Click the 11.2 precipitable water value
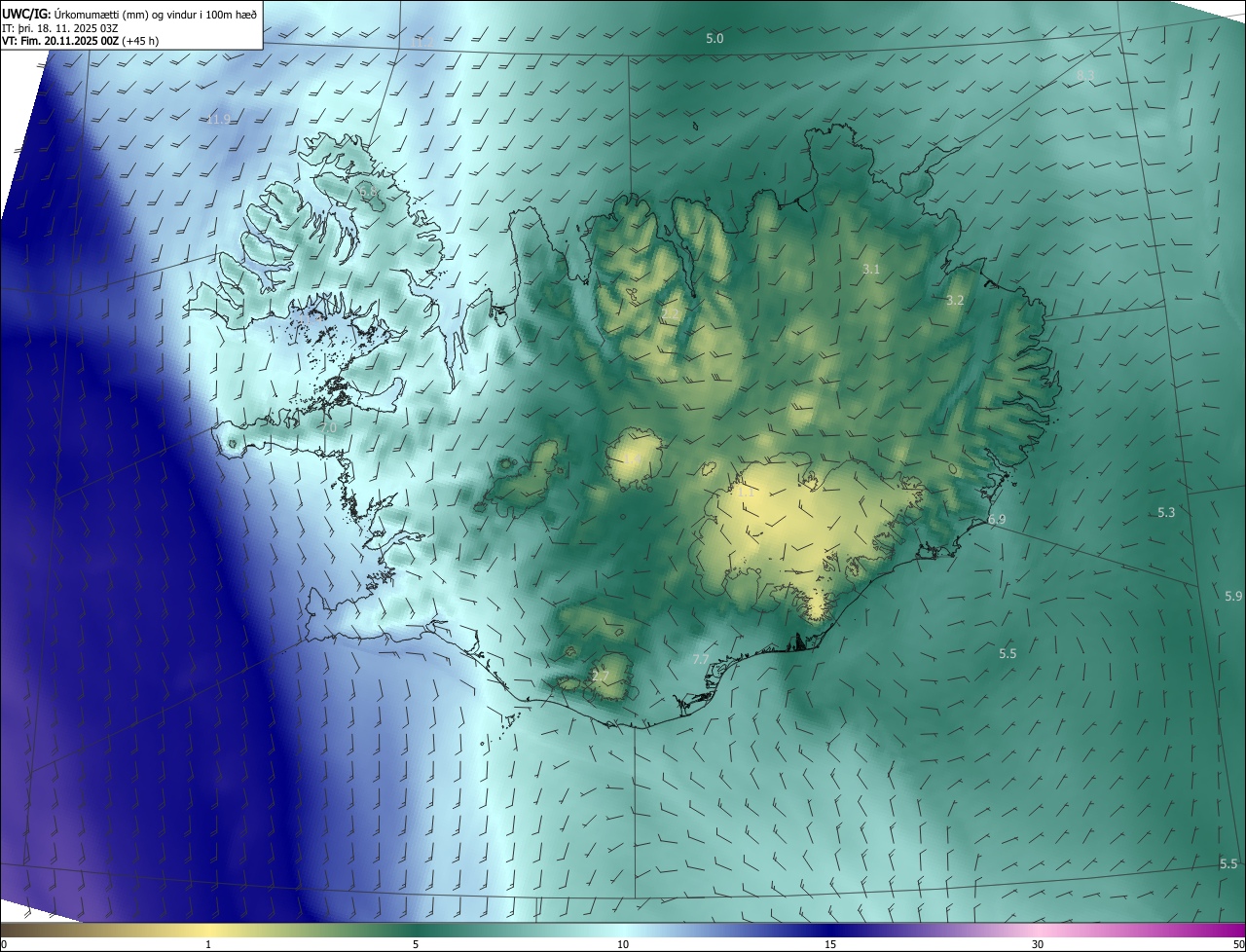The width and height of the screenshot is (1246, 952). point(421,42)
